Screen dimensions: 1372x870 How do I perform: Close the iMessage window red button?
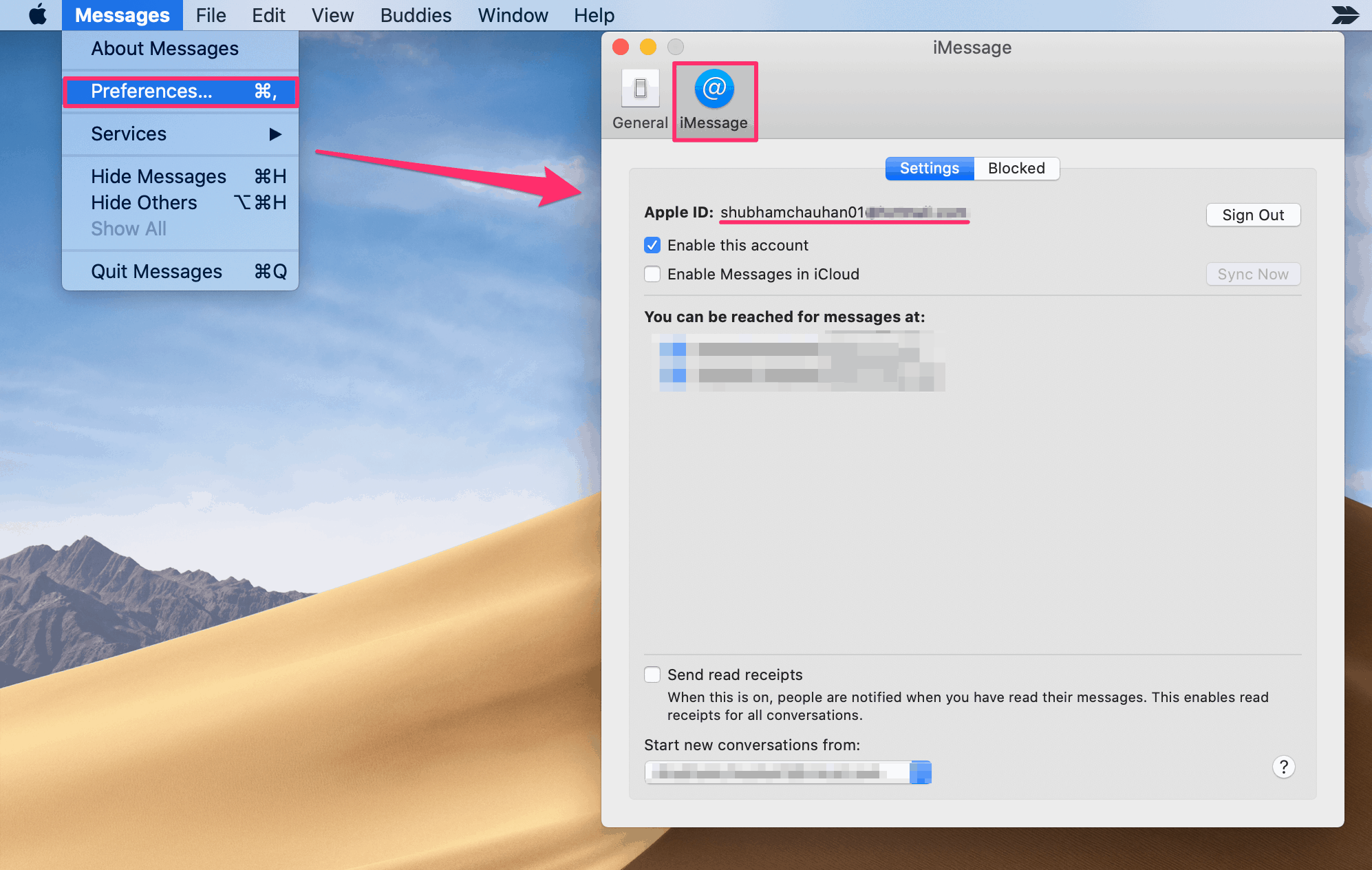coord(621,47)
